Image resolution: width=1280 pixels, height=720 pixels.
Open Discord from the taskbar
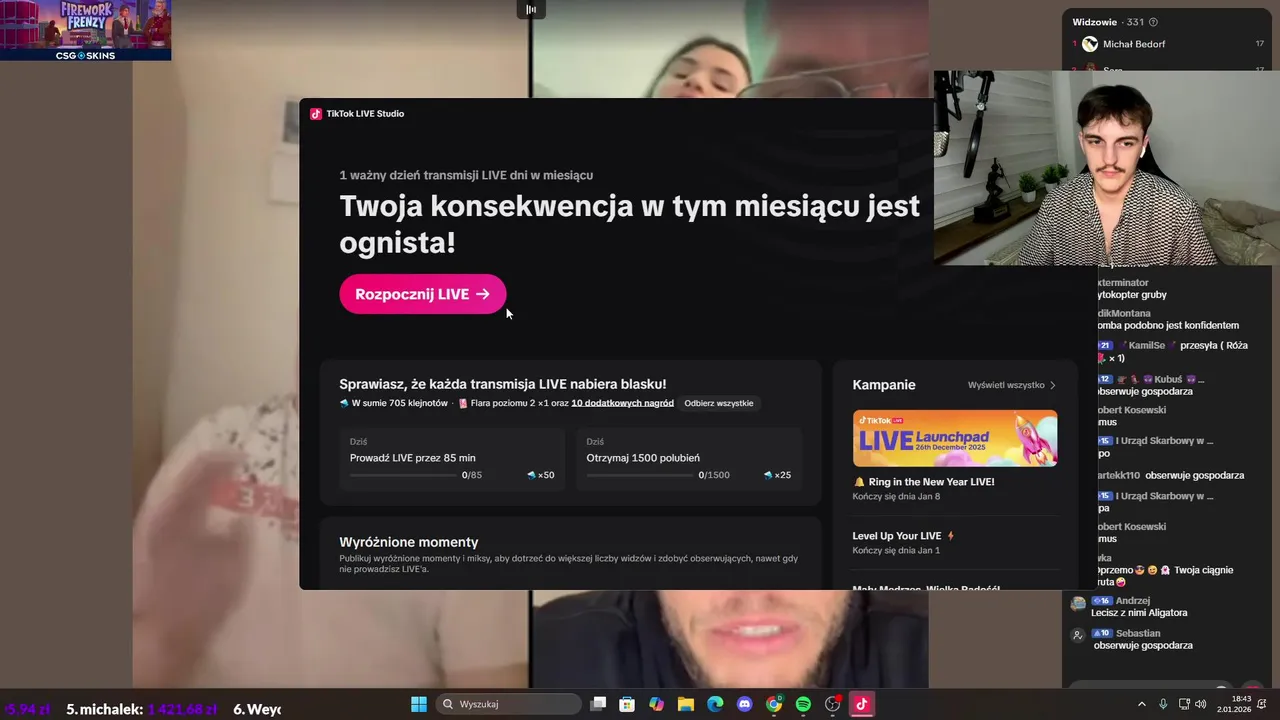(x=744, y=704)
